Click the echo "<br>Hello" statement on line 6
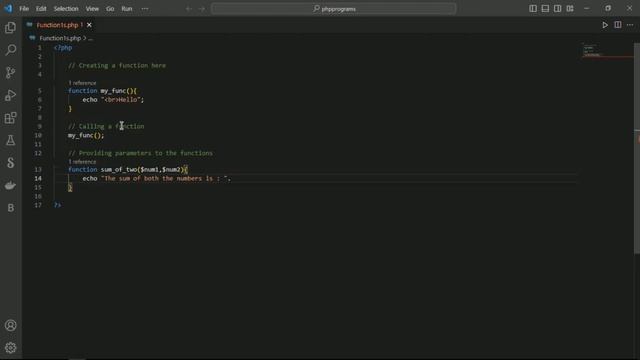Screen dimensions: 640x360 [113, 100]
